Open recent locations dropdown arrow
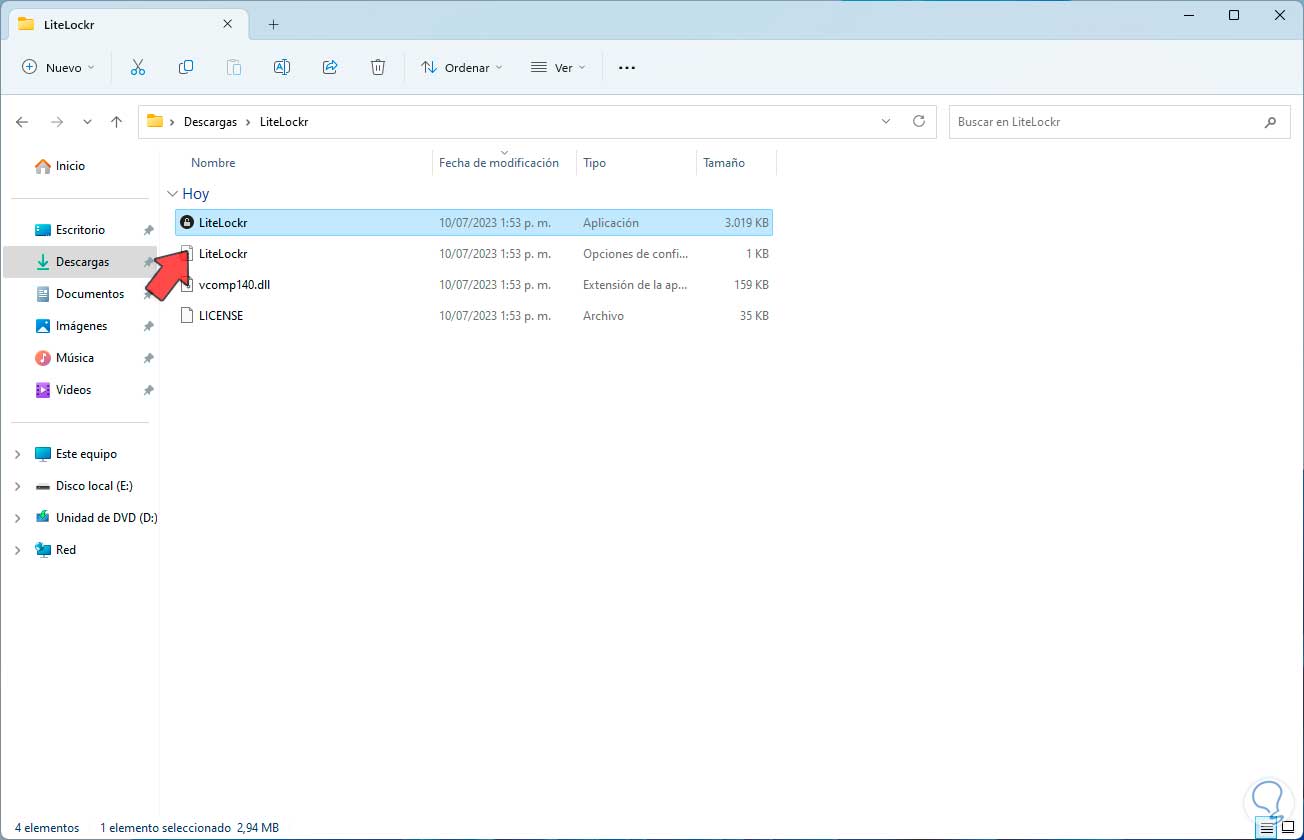This screenshot has width=1304, height=840. 87,122
